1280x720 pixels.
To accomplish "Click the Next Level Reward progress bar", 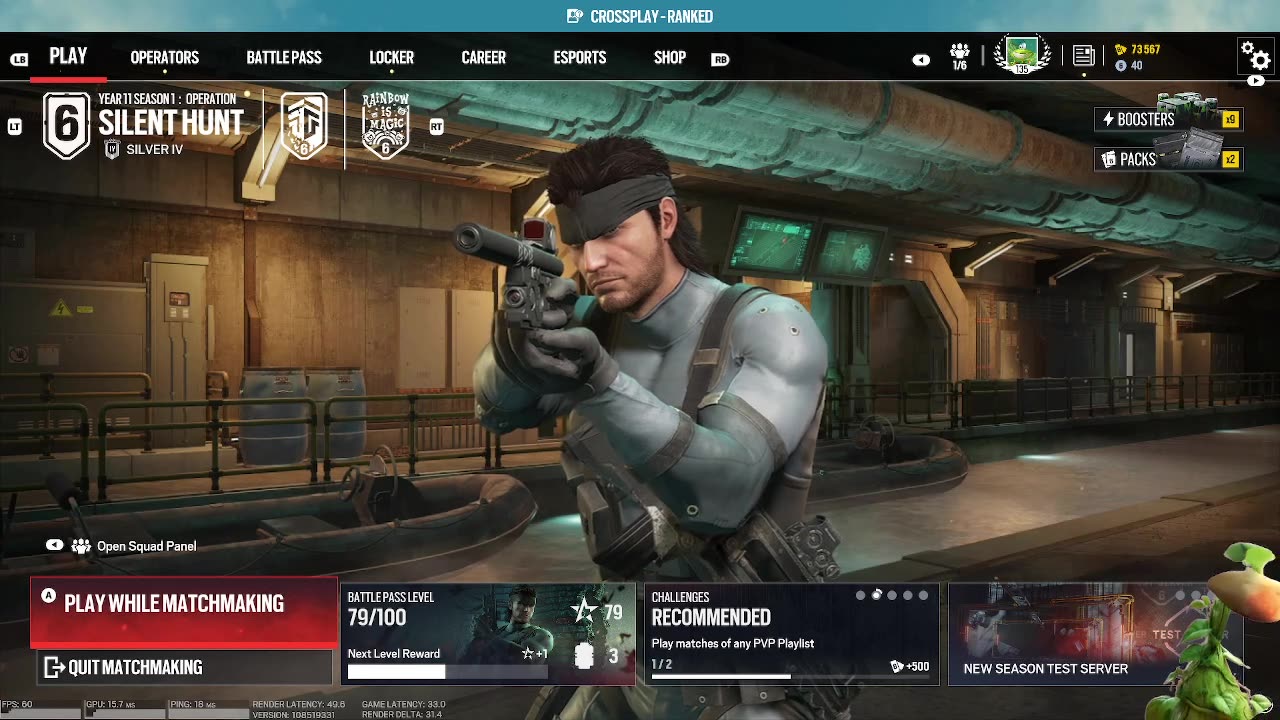I will [x=447, y=672].
